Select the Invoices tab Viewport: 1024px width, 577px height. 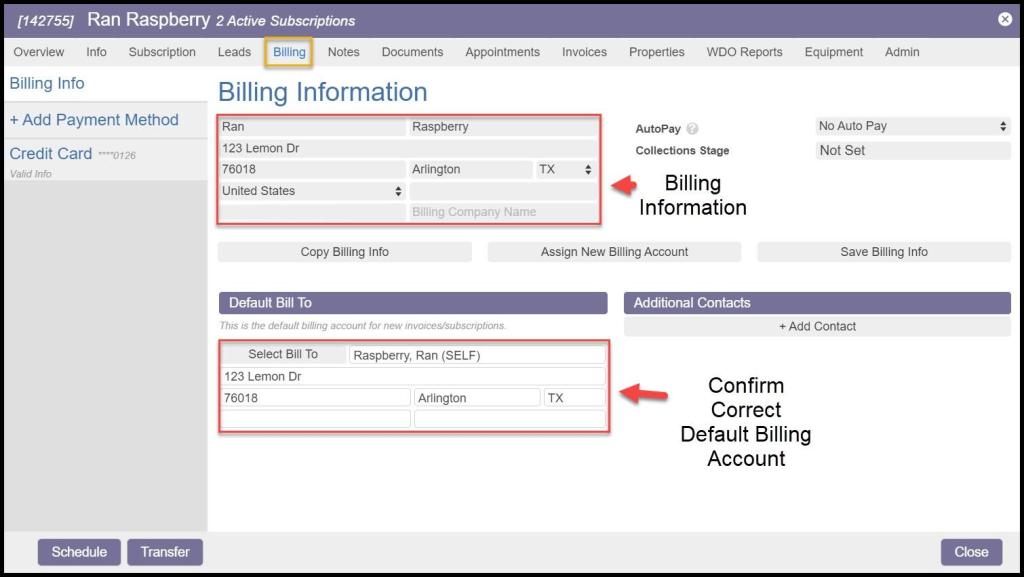point(584,52)
